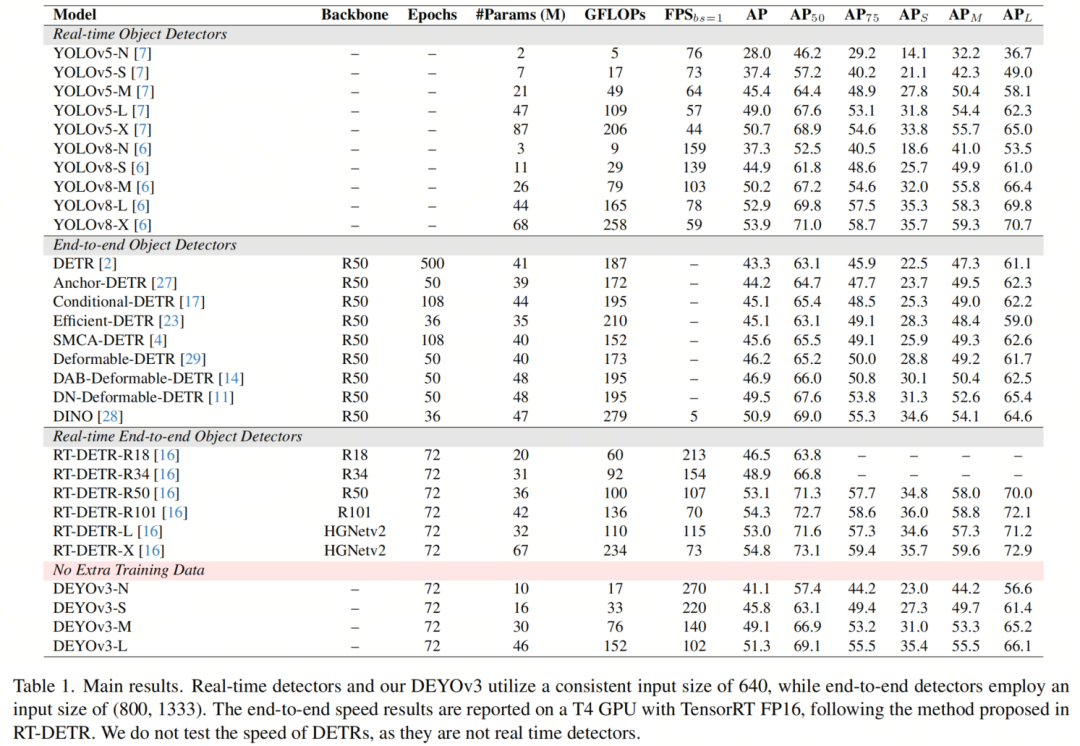Select epochs value 500 in DETR row
Image resolution: width=1080 pixels, height=746 pixels.
(433, 264)
